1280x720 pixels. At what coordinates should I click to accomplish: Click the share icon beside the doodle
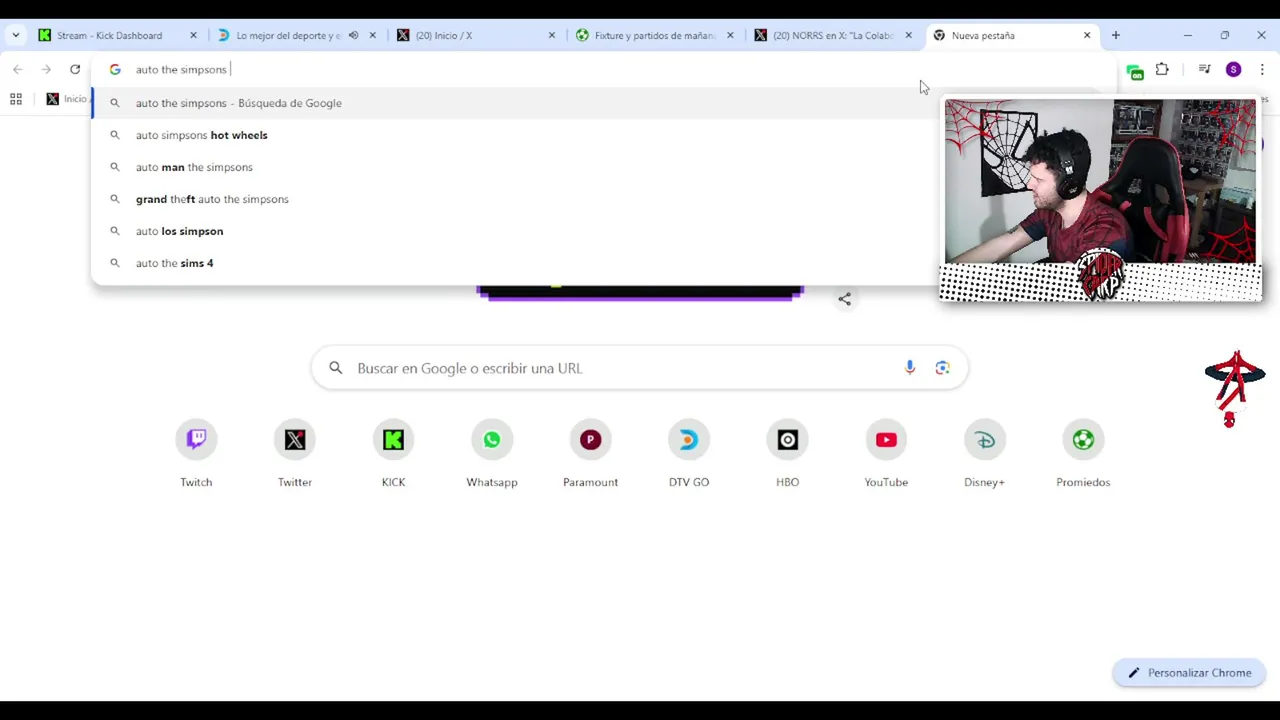point(845,299)
